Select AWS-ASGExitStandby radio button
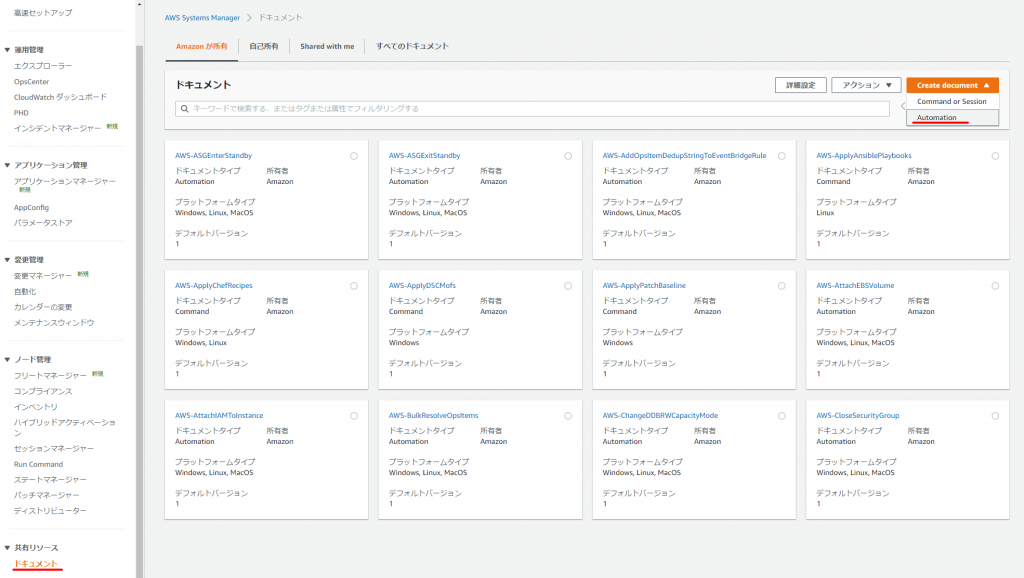This screenshot has width=1024, height=578. pyautogui.click(x=568, y=156)
